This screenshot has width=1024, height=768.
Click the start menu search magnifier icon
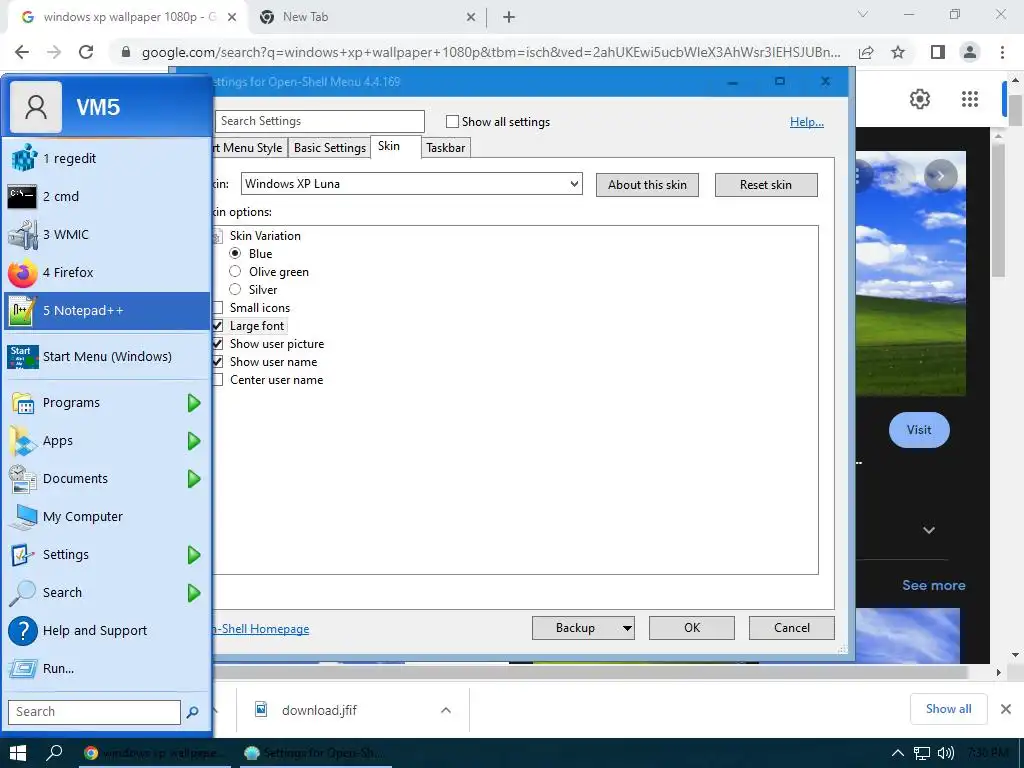[x=193, y=712]
